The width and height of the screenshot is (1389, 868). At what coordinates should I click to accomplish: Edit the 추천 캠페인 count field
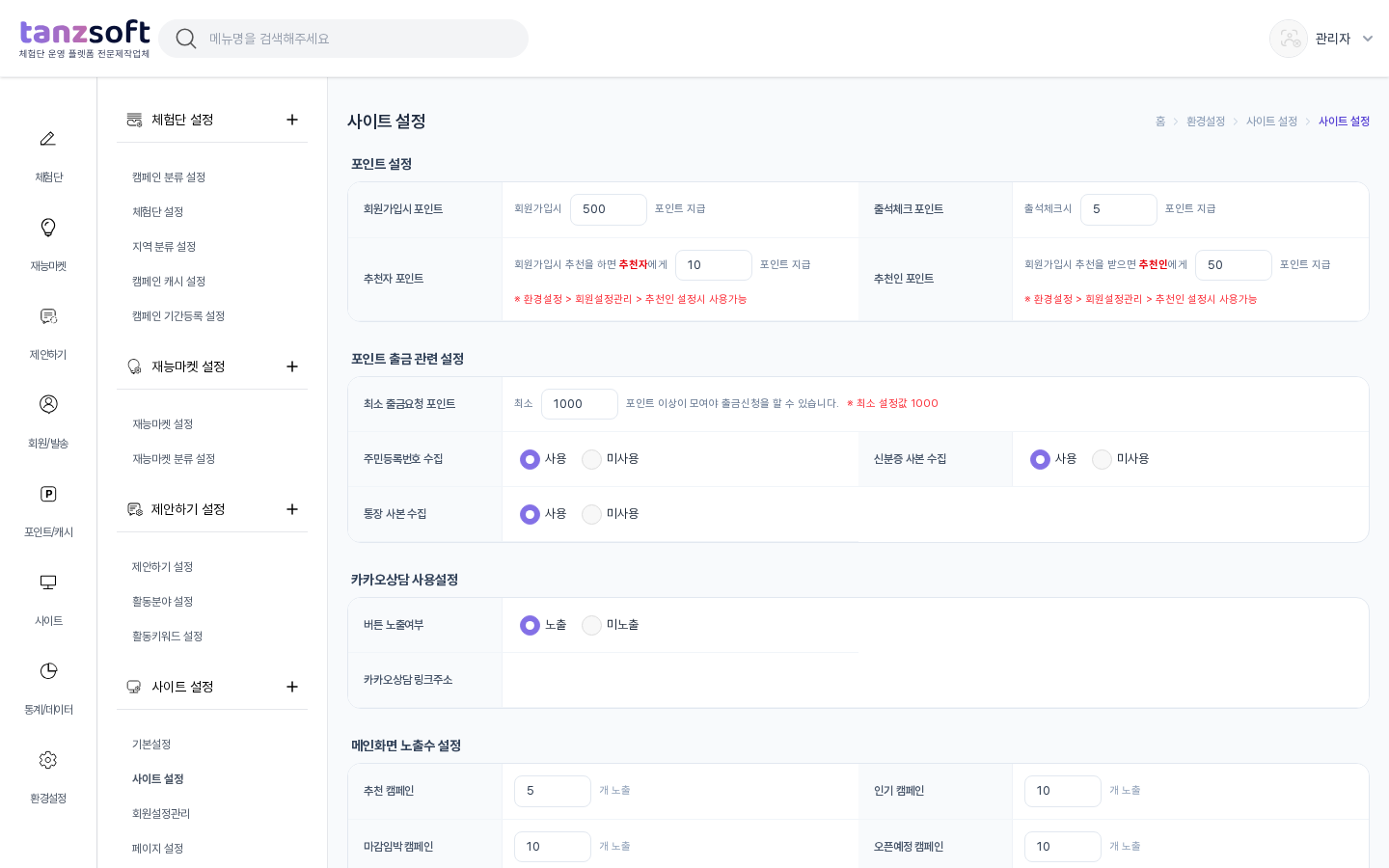click(553, 791)
